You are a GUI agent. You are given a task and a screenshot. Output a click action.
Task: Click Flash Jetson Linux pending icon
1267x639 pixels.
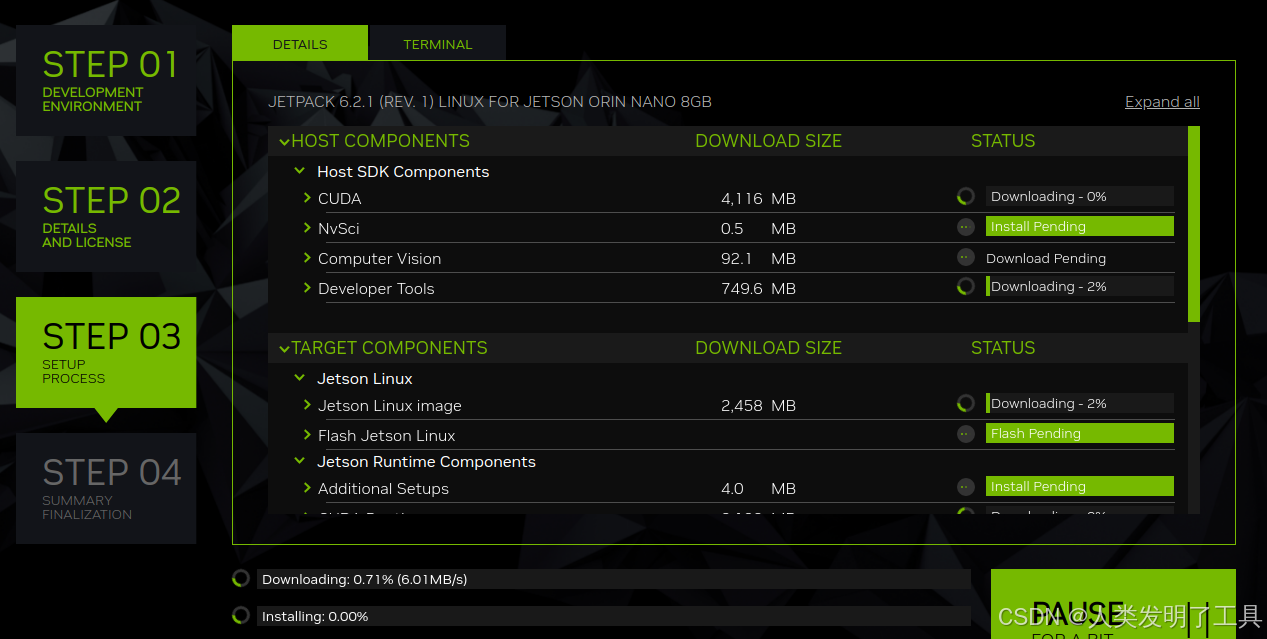(x=965, y=434)
